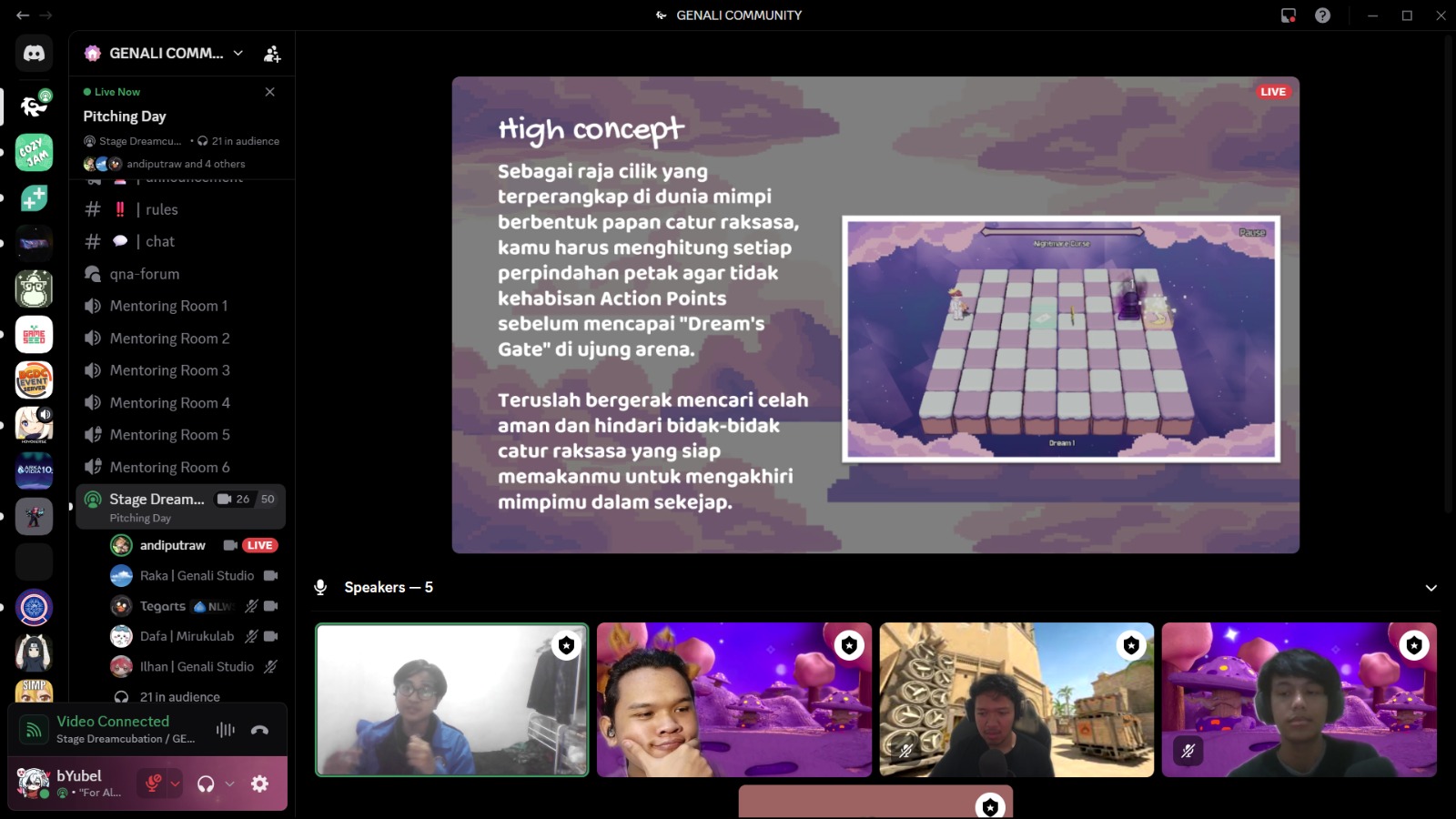The height and width of the screenshot is (819, 1456).
Task: Toggle noise suppression waveform icon
Action: click(225, 730)
